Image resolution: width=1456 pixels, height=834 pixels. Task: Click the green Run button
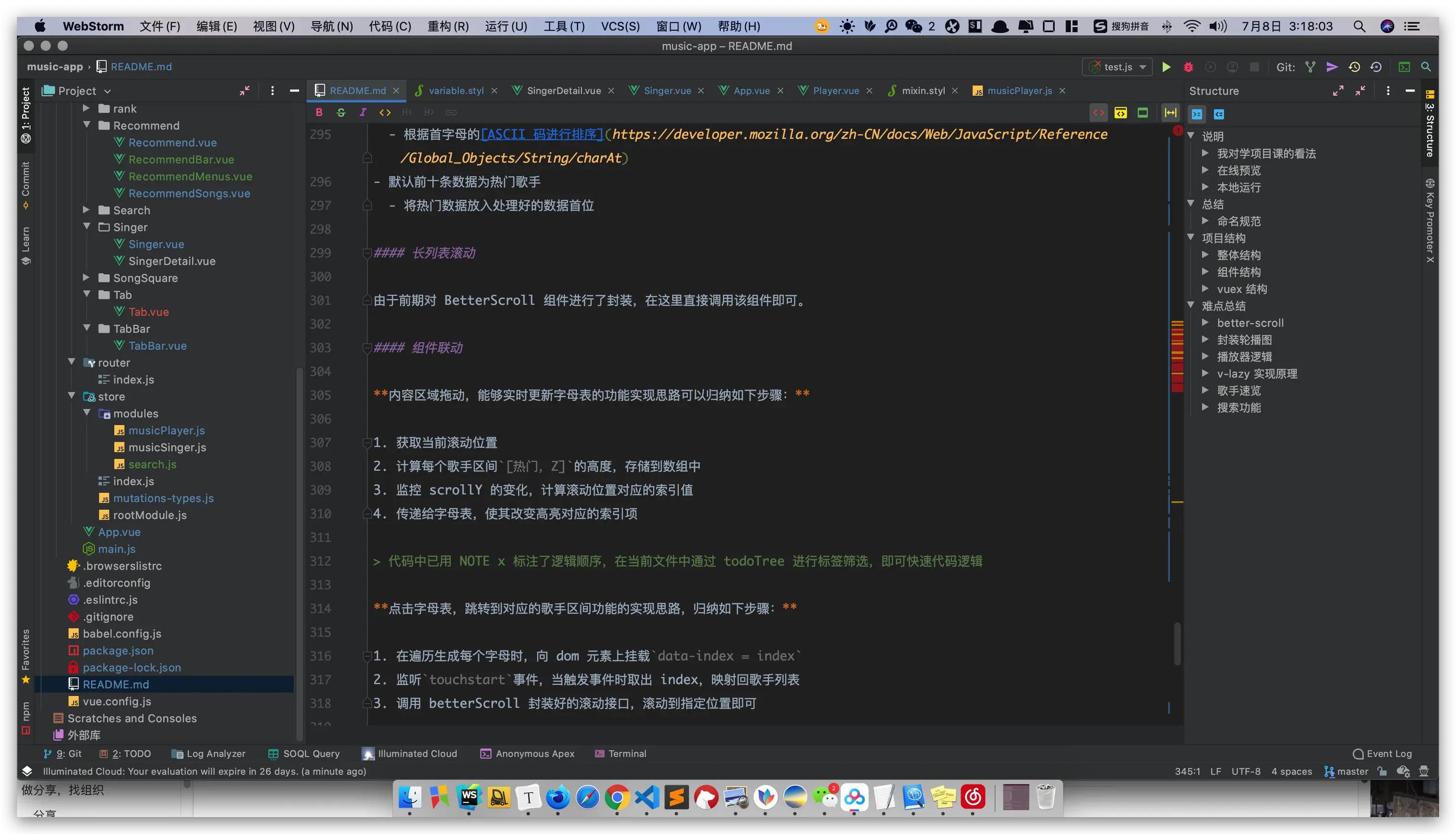(x=1166, y=67)
